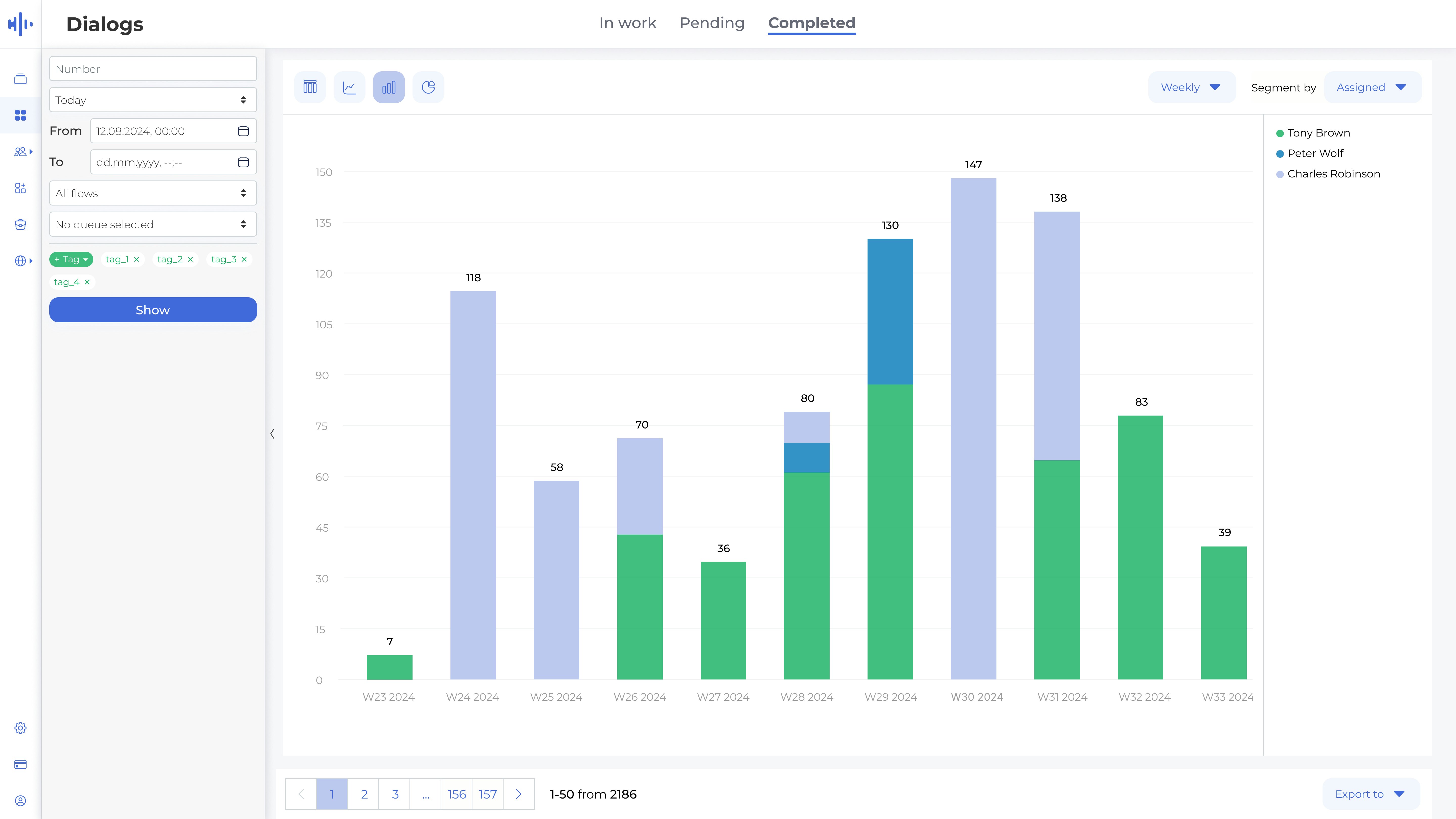The width and height of the screenshot is (1456, 819).
Task: Click the Number input field
Action: 153,69
